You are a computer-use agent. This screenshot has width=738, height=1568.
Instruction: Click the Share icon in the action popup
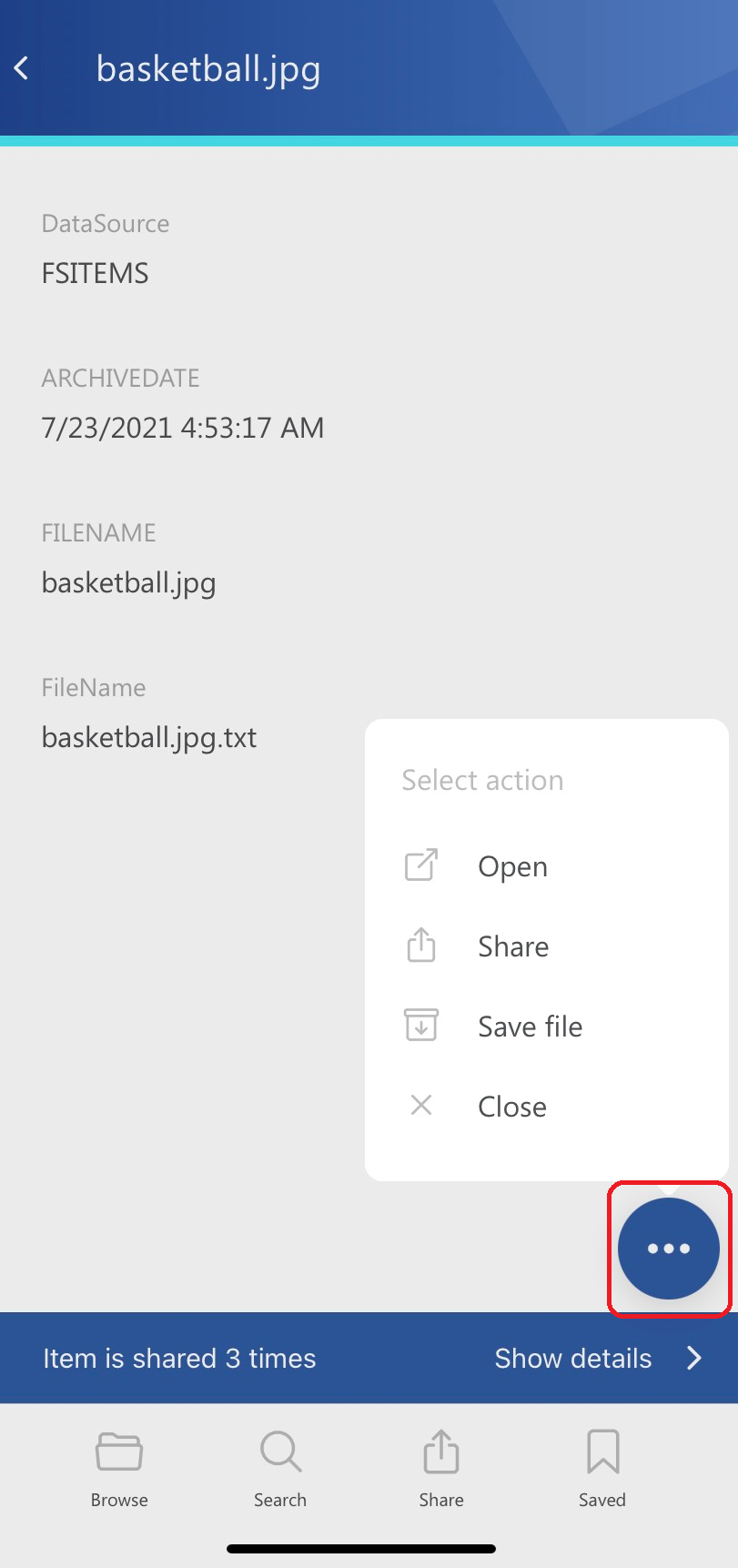[421, 946]
